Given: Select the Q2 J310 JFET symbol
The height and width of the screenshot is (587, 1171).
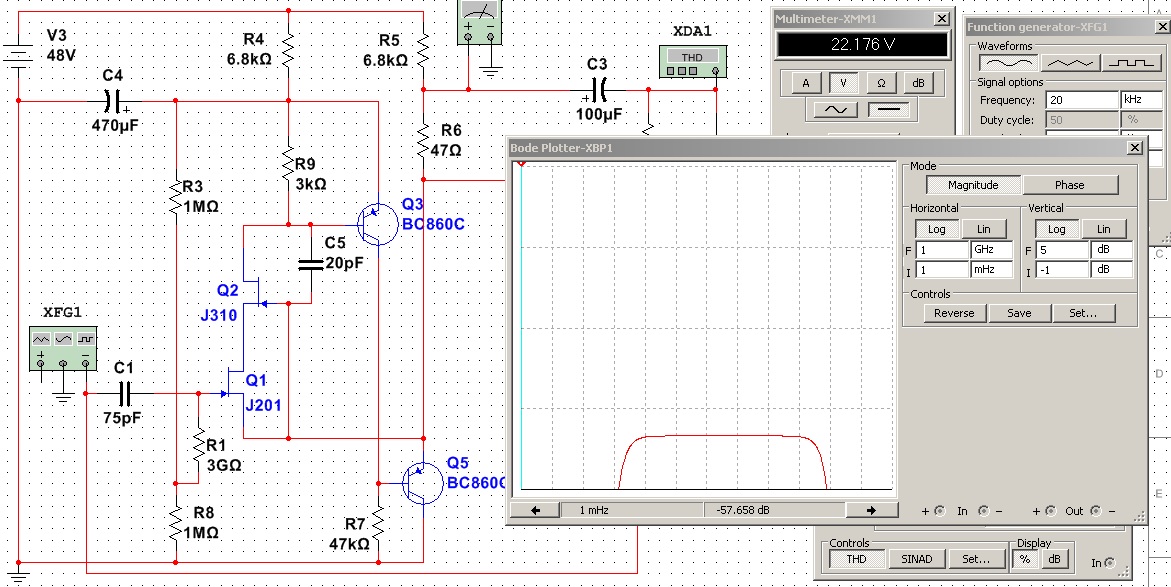Looking at the screenshot, I should [254, 293].
